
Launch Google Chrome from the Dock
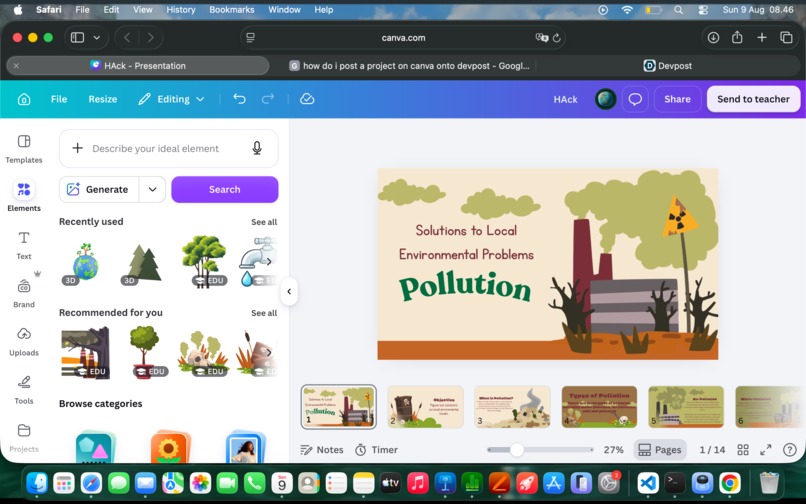pos(729,483)
